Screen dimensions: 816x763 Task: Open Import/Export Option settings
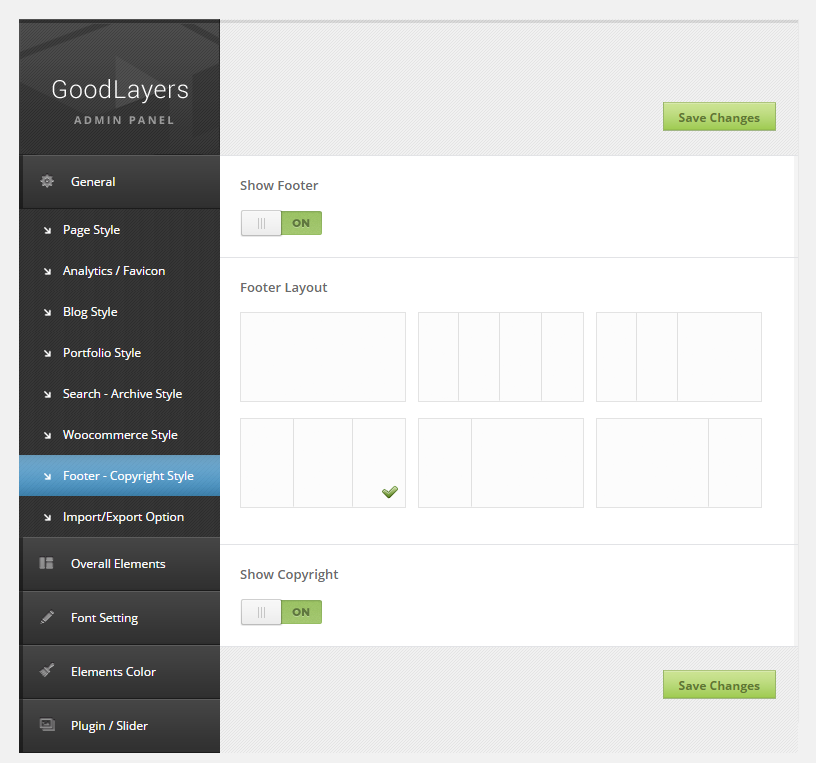tap(120, 517)
